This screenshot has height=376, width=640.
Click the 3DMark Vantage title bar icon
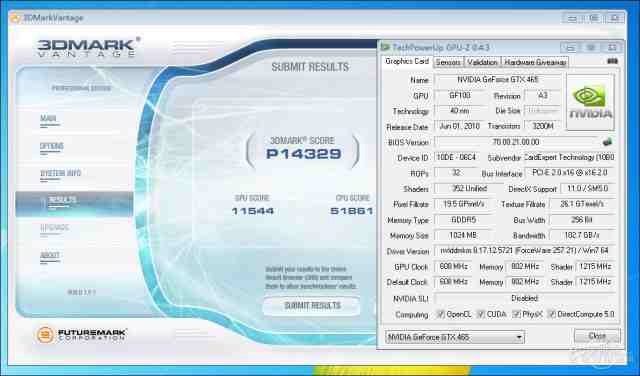coord(15,18)
